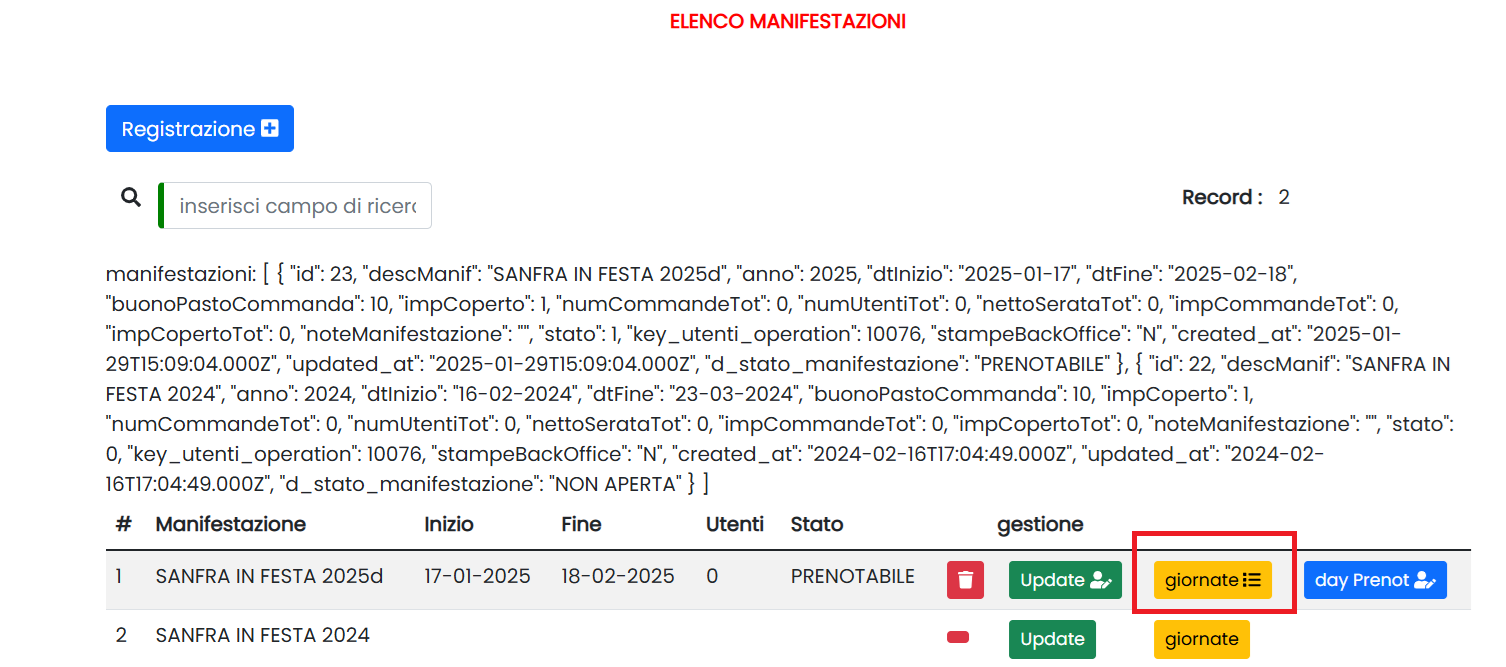The height and width of the screenshot is (667, 1506).
Task: Click the magnifying glass search icon
Action: [131, 198]
